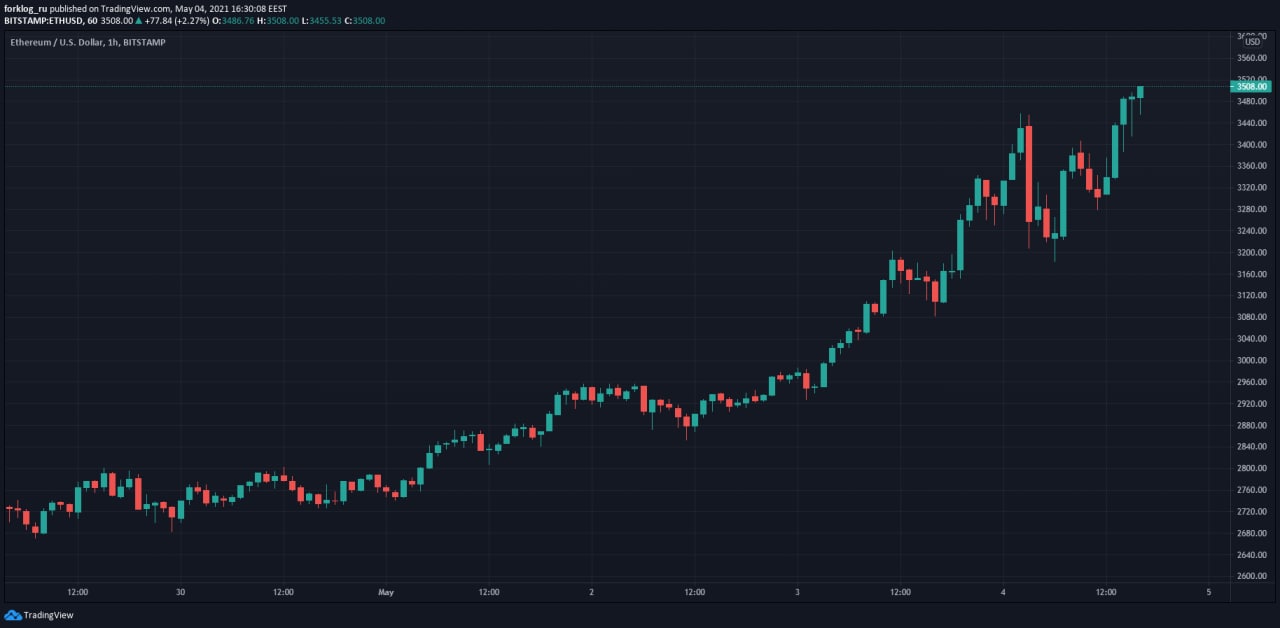Select the day 3 marker on time axis
This screenshot has height=628, width=1280.
click(798, 592)
